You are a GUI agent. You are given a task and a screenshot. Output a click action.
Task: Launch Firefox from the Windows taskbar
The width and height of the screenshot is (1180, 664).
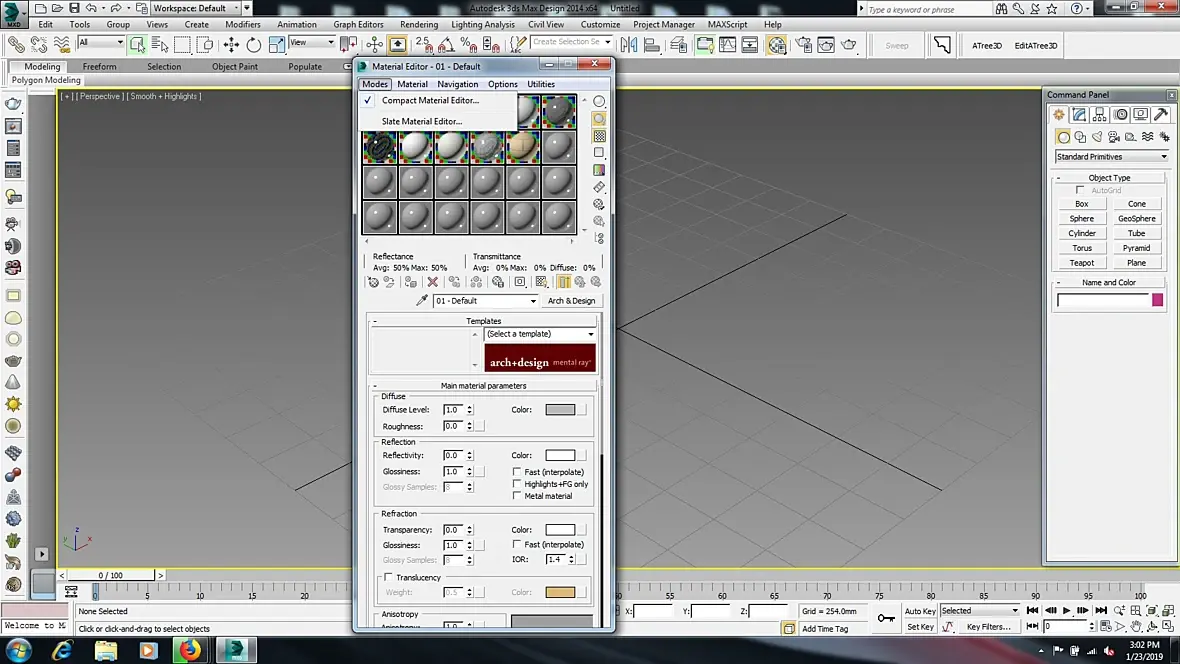(x=189, y=650)
